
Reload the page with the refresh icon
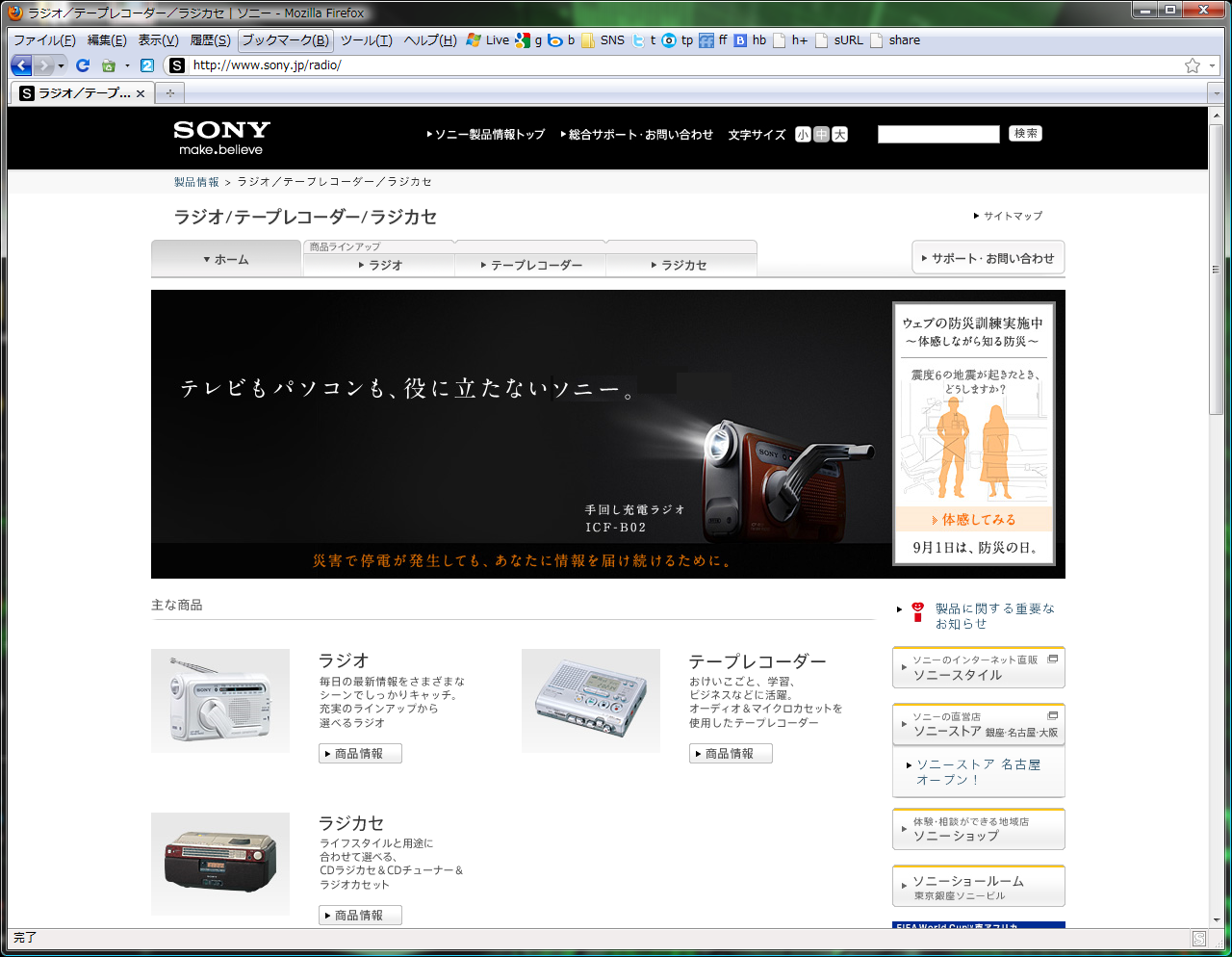tap(83, 65)
